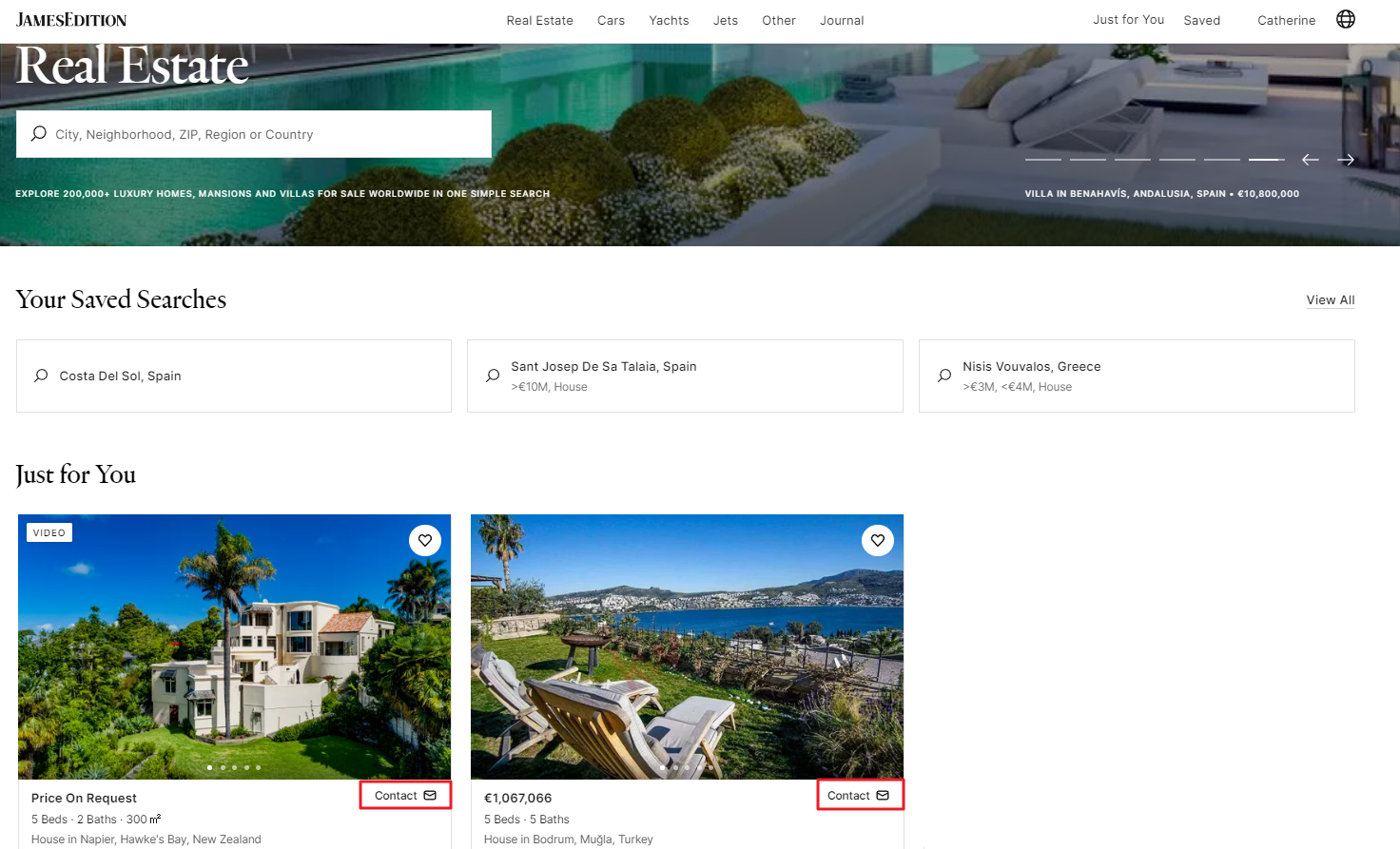Go to the Cars section
The image size is (1400, 849).
tap(611, 20)
